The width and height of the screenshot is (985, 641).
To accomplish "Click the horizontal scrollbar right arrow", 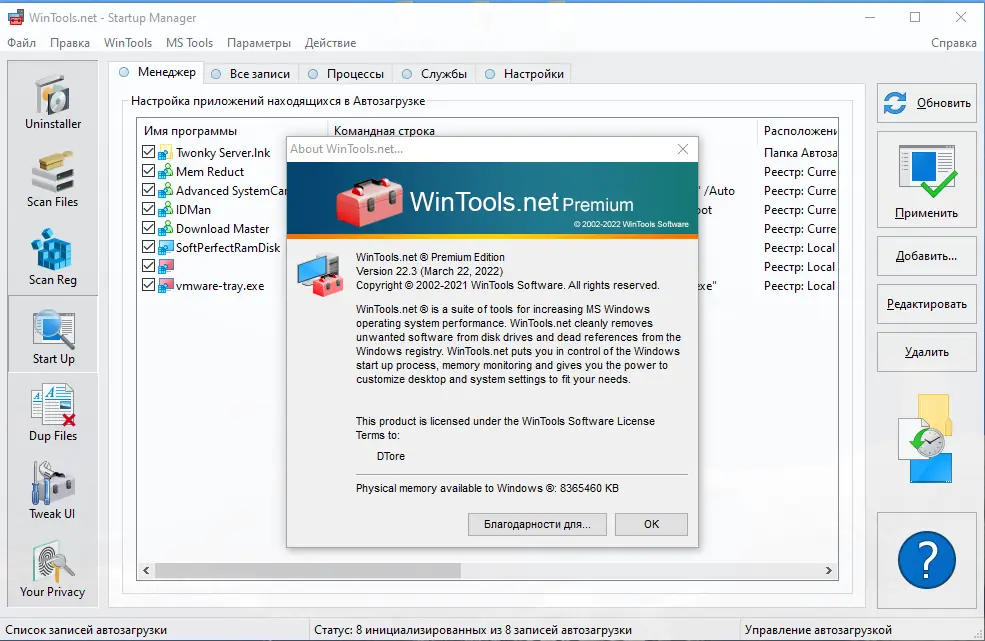I will pyautogui.click(x=829, y=570).
